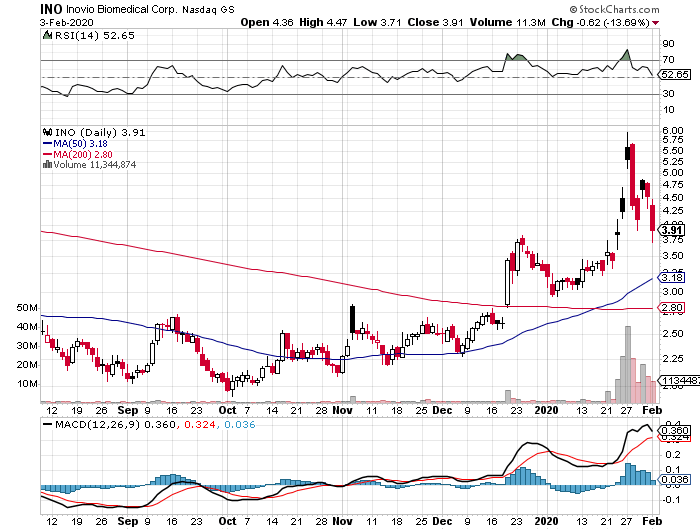Click the red 2.80 moving average axis tag
Viewport: 700px width, 530px height.
[x=672, y=308]
